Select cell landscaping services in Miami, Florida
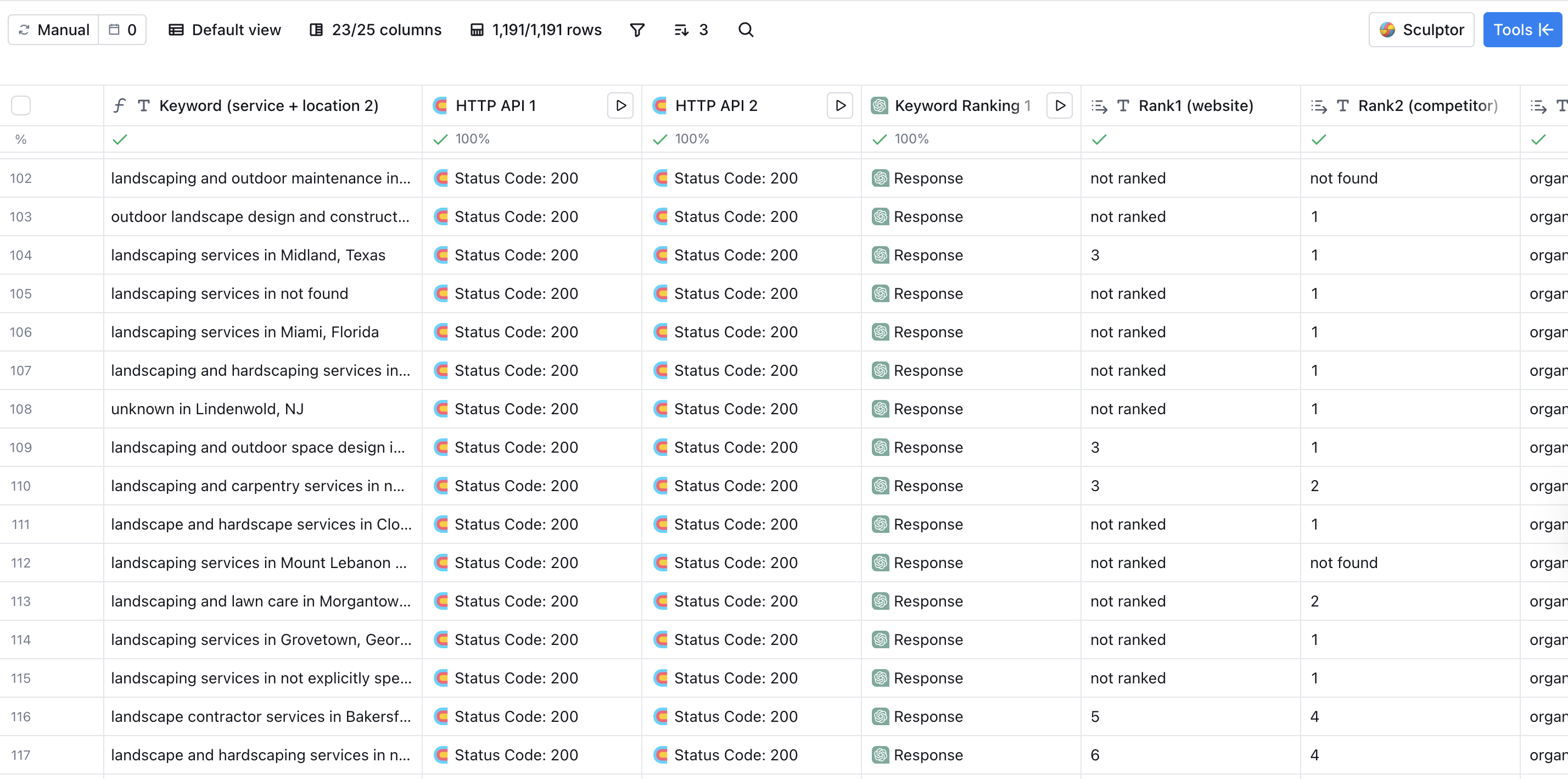The width and height of the screenshot is (1568, 779). 245,332
